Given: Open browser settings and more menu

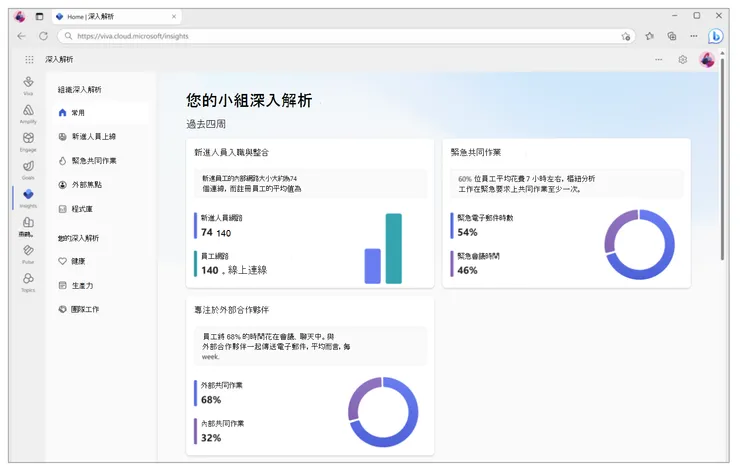Looking at the screenshot, I should (693, 36).
